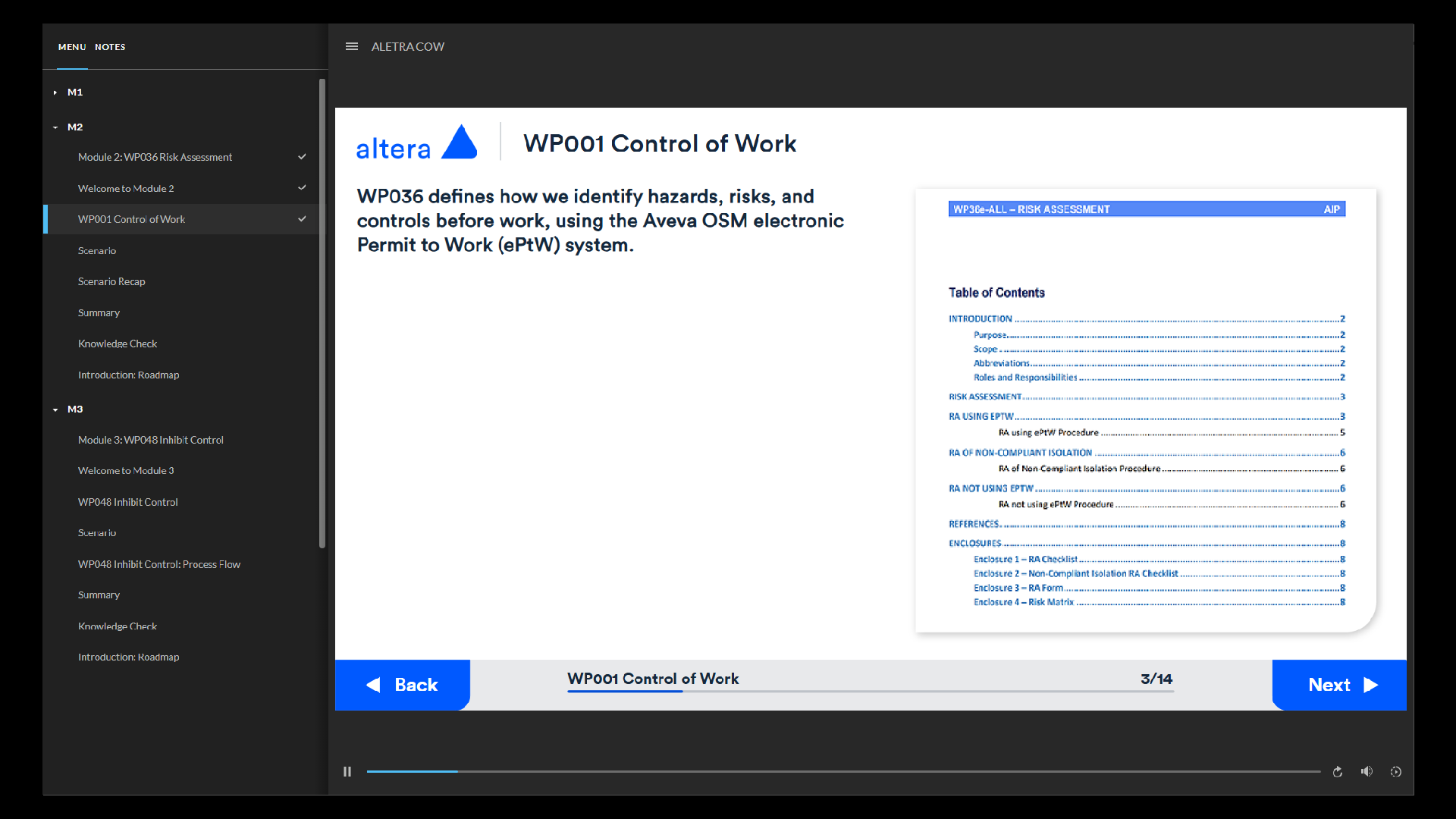Screen dimensions: 1456x819
Task: Click the Back arrow icon
Action: [374, 685]
